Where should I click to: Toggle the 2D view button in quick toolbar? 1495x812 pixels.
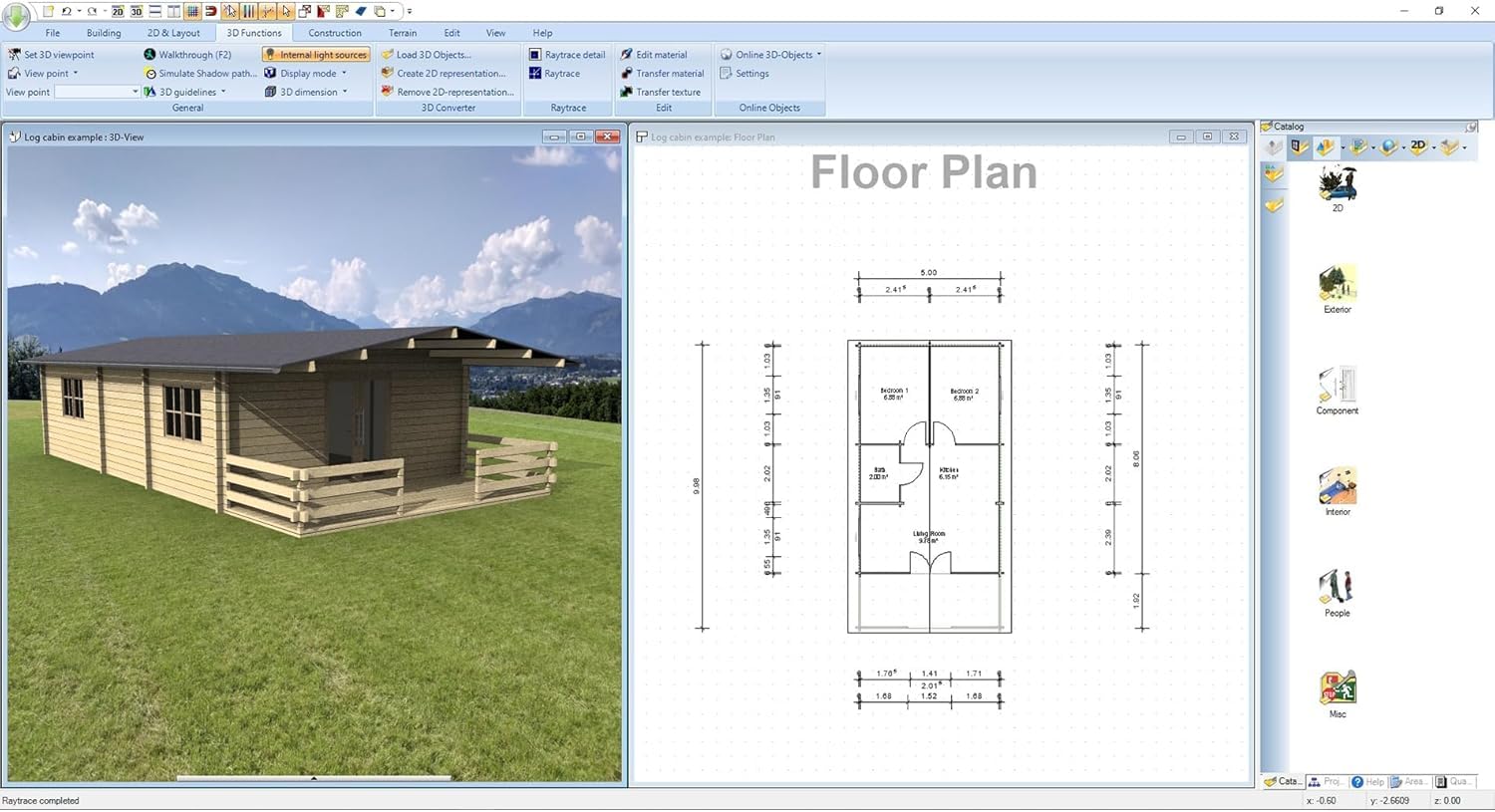coord(118,11)
